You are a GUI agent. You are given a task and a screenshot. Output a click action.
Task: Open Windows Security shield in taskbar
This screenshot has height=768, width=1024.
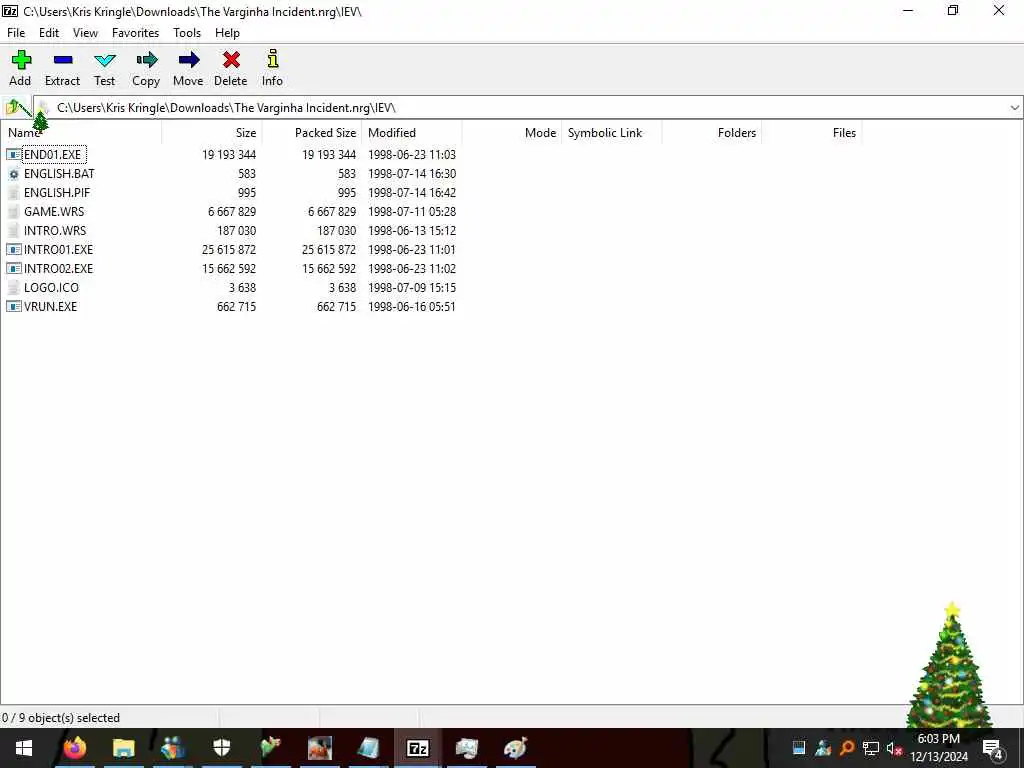click(x=222, y=748)
